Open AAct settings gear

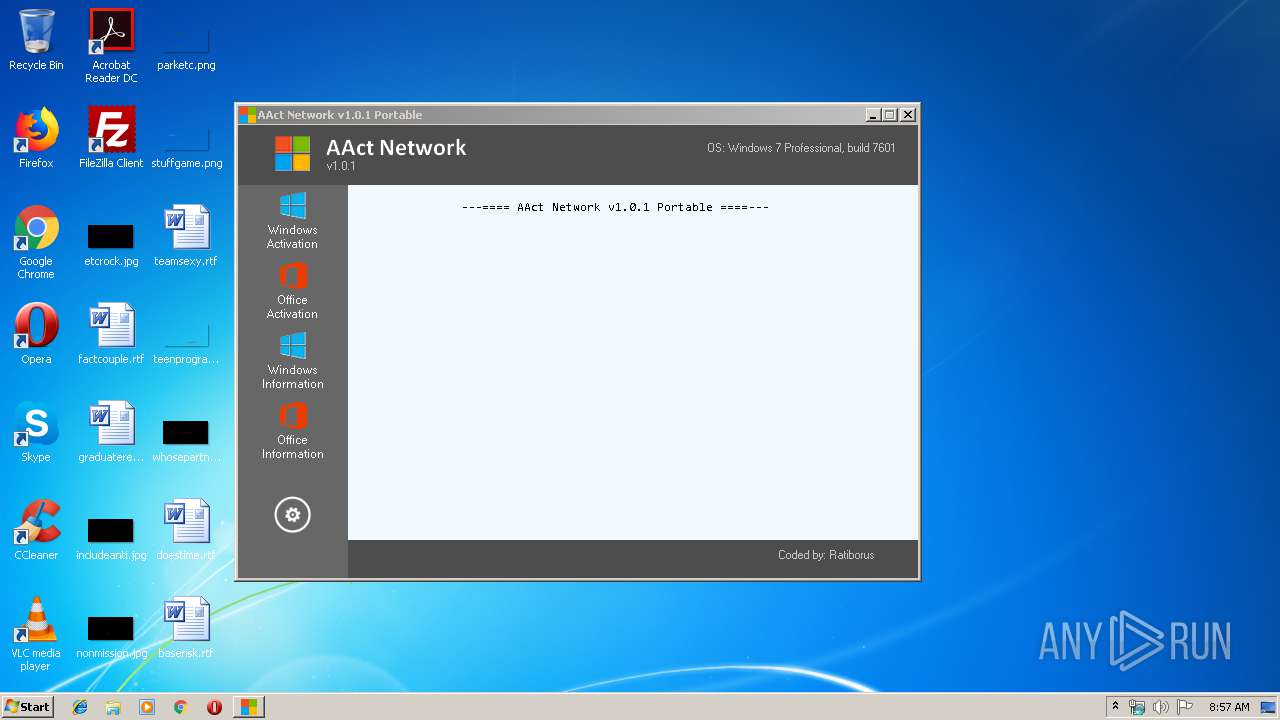[292, 515]
